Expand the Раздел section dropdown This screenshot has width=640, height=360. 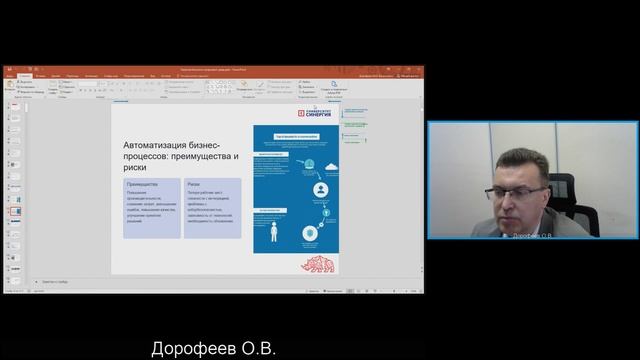pyautogui.click(x=66, y=92)
